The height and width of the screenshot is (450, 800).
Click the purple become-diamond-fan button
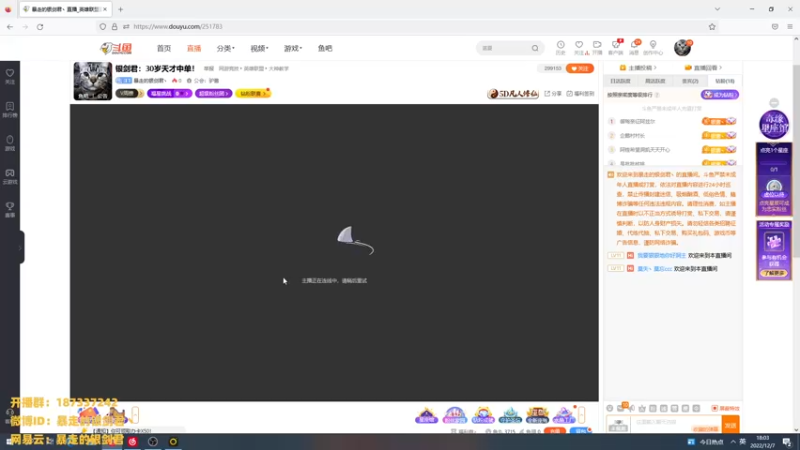(x=720, y=95)
